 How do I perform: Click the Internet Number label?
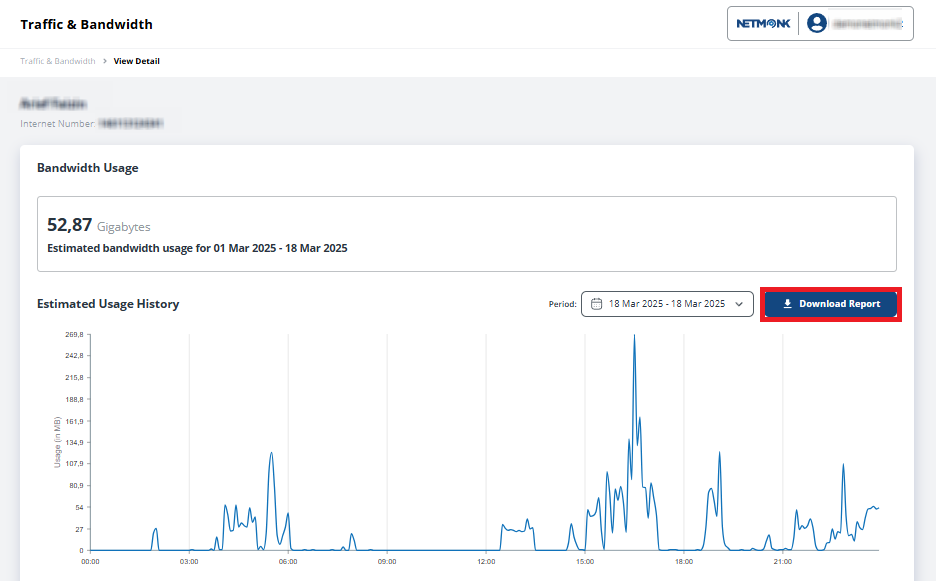tap(58, 124)
